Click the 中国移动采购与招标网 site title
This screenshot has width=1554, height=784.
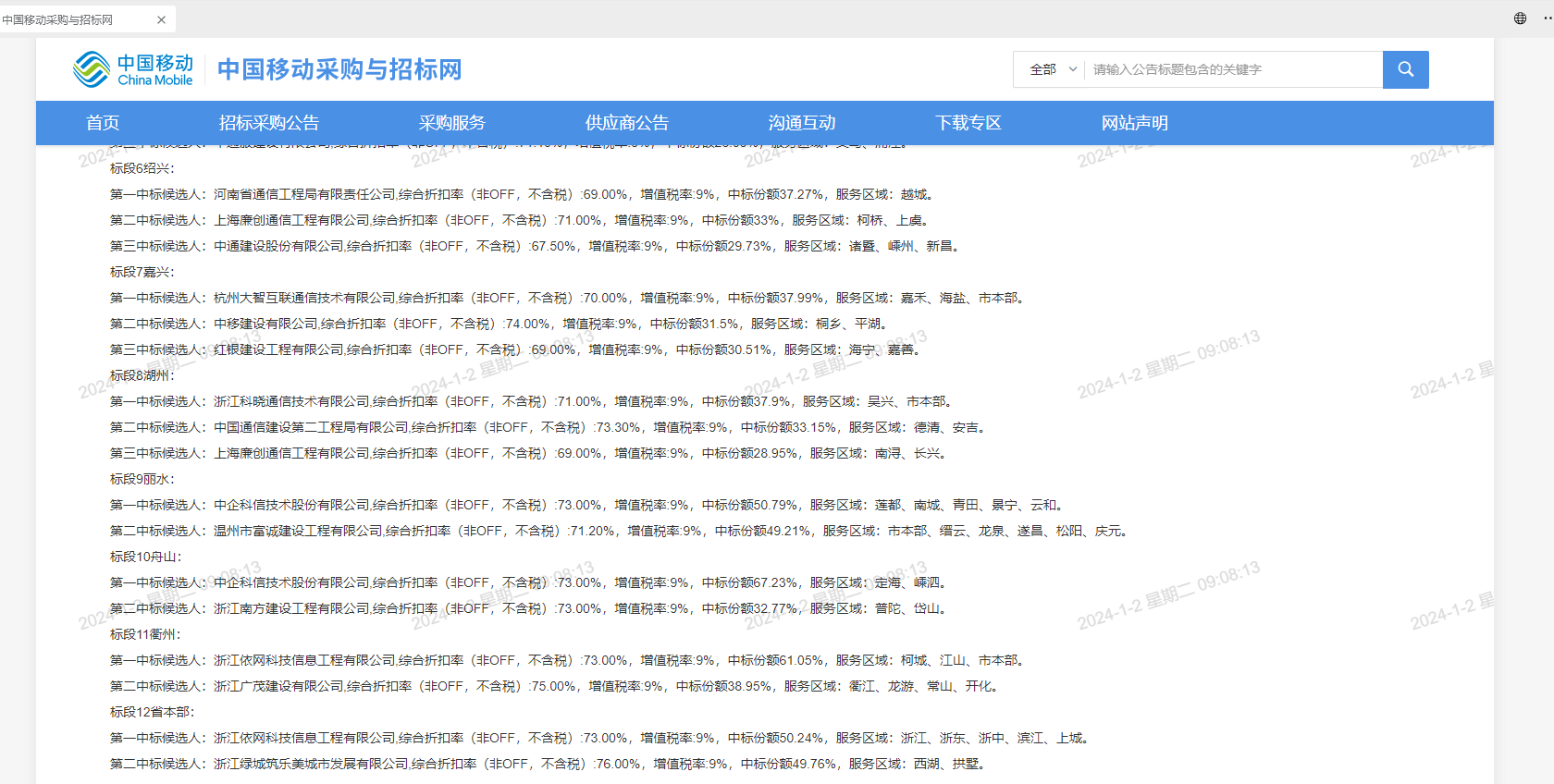(339, 69)
